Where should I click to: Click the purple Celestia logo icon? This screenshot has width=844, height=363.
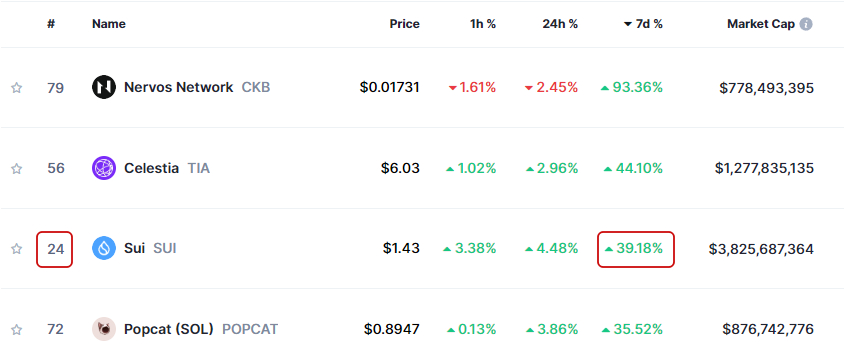pos(104,168)
